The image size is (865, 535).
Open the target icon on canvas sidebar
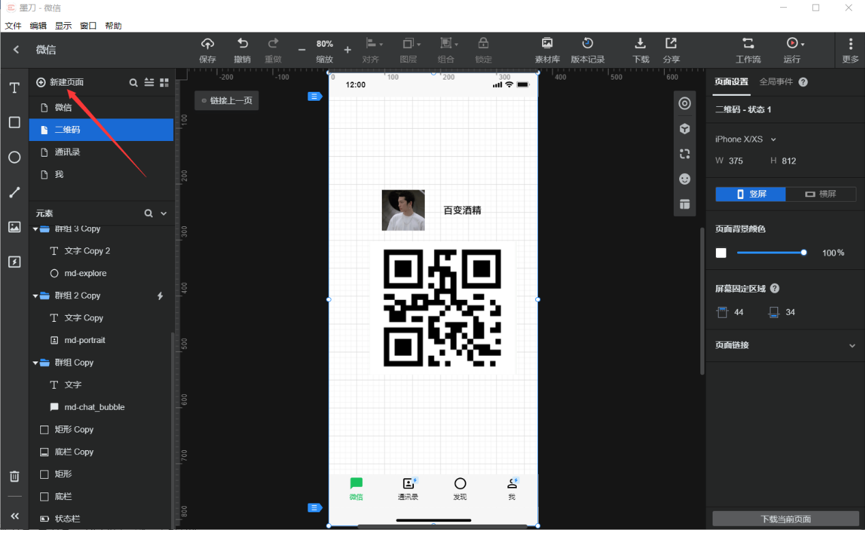[685, 103]
